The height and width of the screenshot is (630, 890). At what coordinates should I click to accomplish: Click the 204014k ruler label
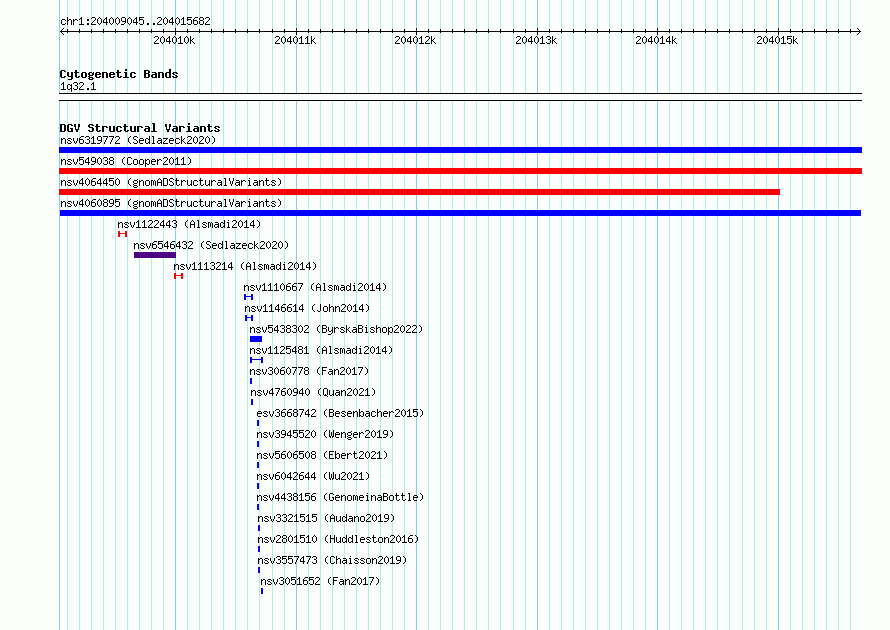click(x=657, y=40)
